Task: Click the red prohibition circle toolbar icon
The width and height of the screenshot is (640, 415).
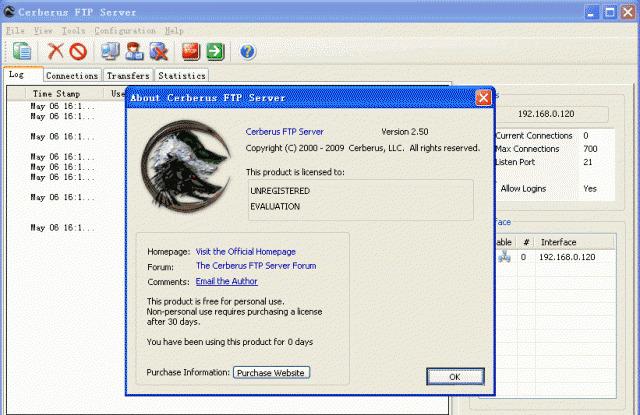Action: click(78, 52)
